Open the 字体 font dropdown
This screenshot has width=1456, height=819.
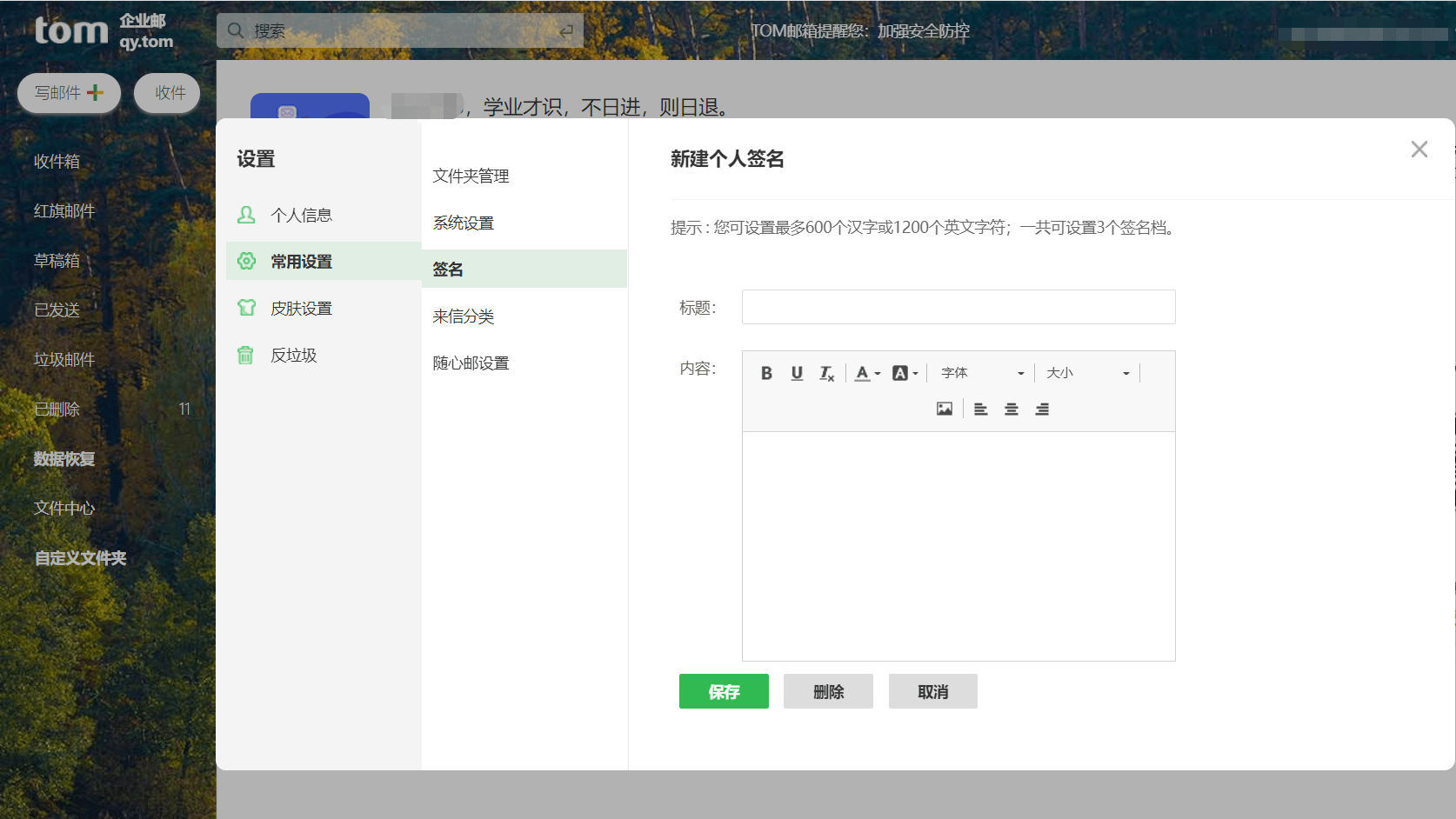[x=981, y=372]
